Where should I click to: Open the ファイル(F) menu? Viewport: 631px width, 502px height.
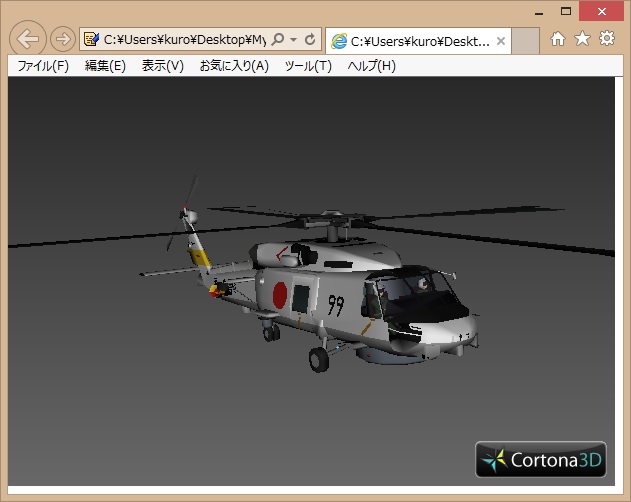click(43, 66)
